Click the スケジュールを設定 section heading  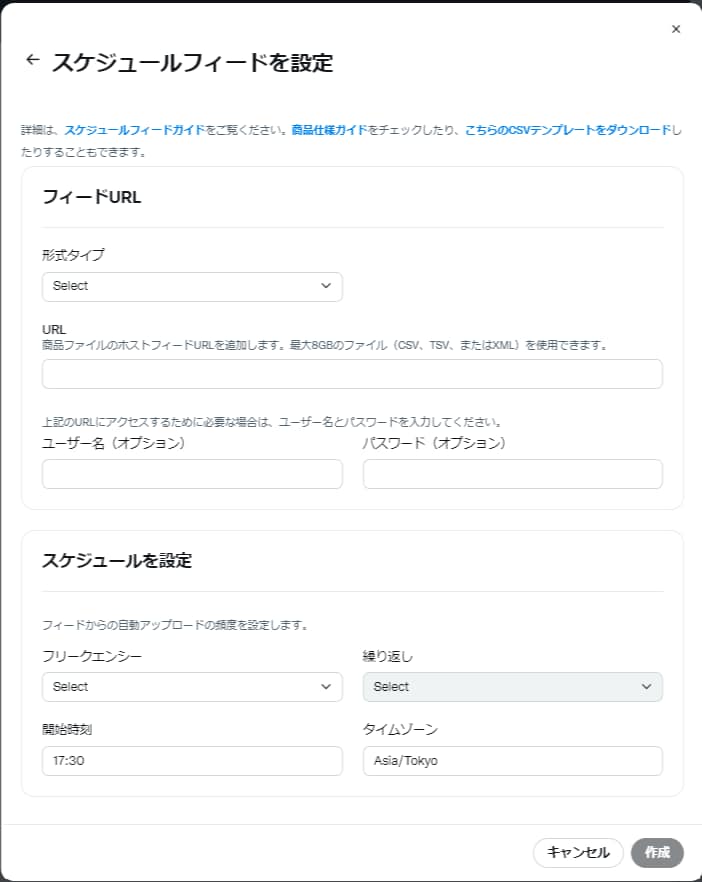pos(117,561)
